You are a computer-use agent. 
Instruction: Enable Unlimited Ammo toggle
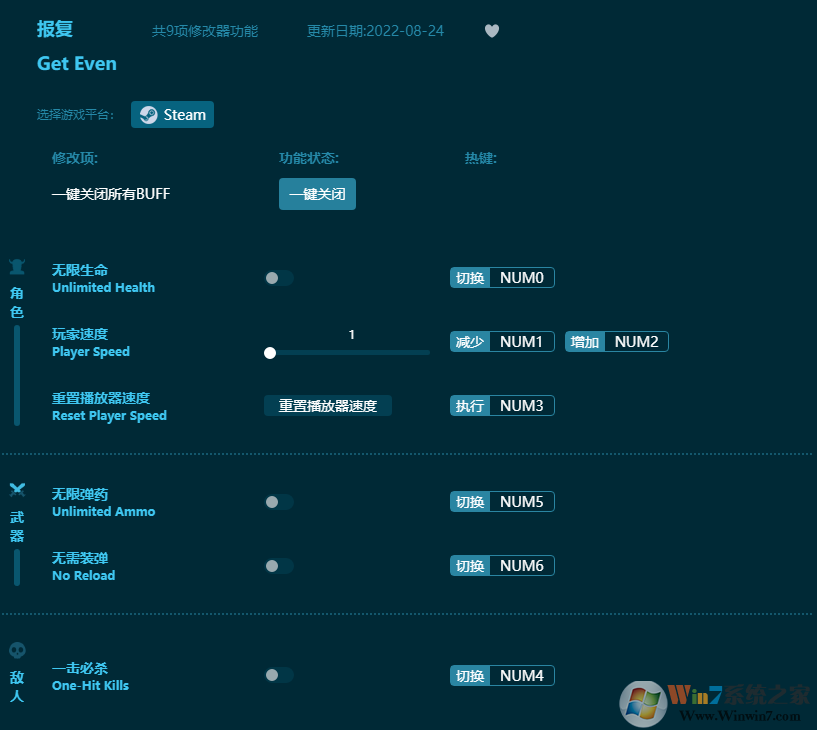279,502
